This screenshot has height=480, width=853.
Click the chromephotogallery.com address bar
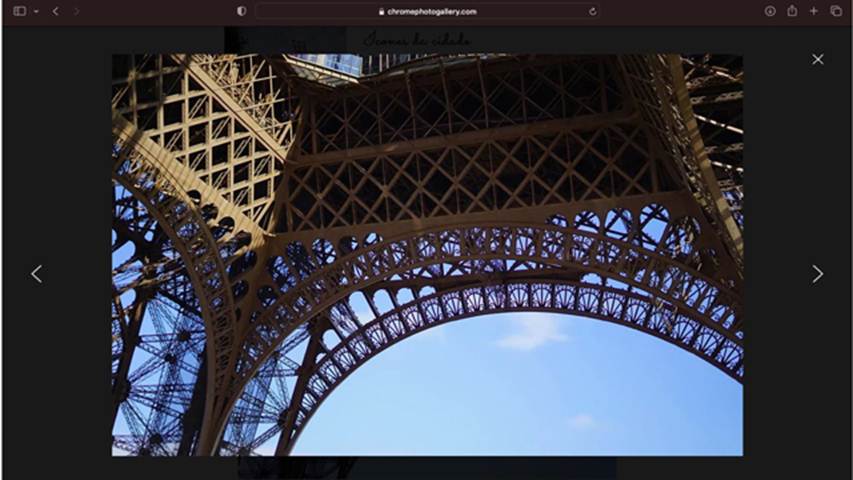[x=430, y=11]
